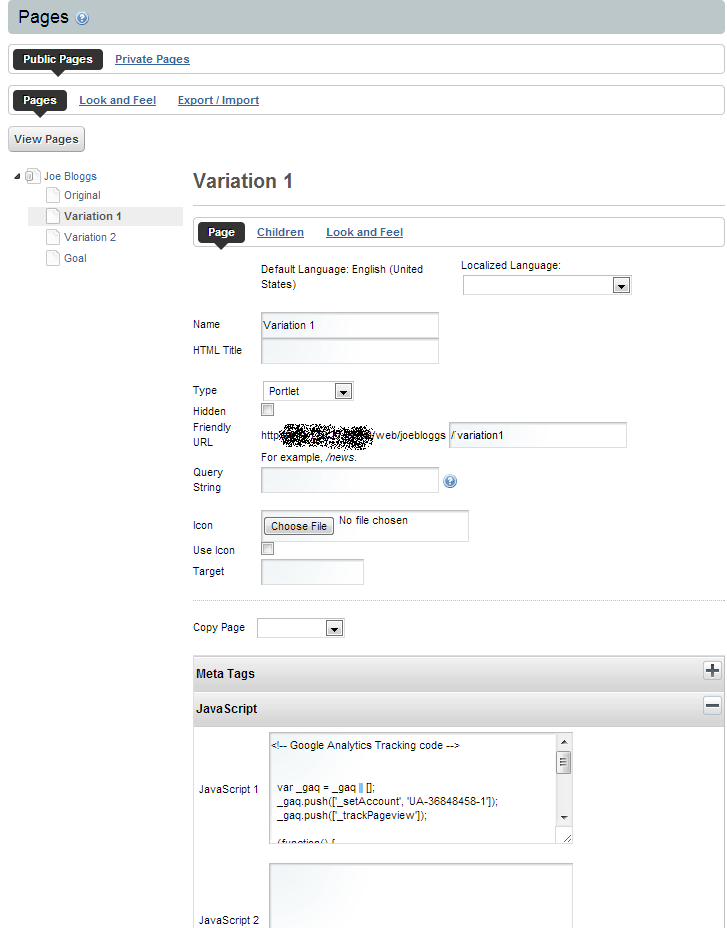The width and height of the screenshot is (727, 928).
Task: Open the Children tab
Action: click(280, 232)
